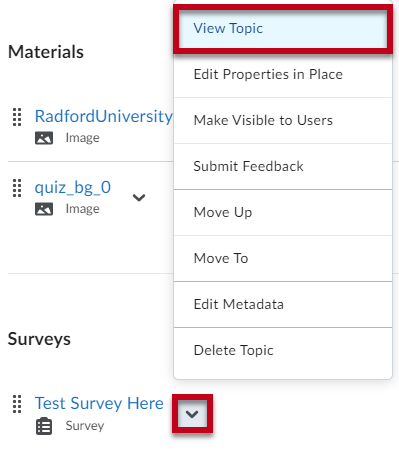Image resolution: width=399 pixels, height=459 pixels.
Task: Choose Move Up in the menu
Action: coord(283,212)
